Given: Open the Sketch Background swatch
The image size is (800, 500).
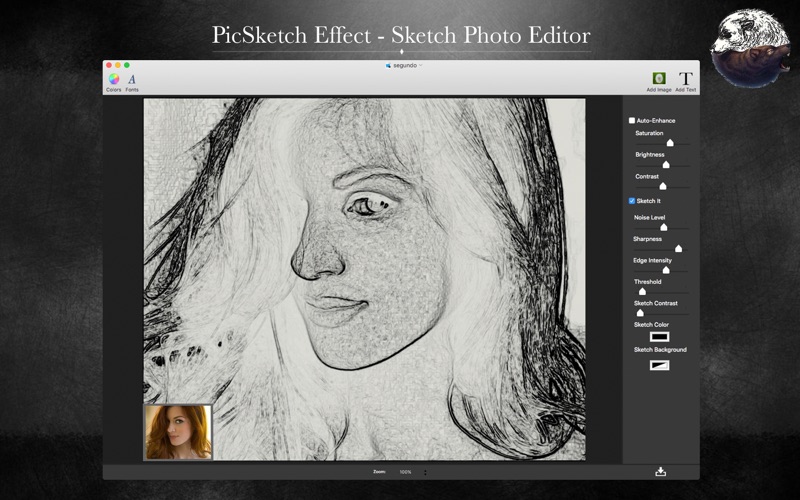Looking at the screenshot, I should click(x=659, y=365).
